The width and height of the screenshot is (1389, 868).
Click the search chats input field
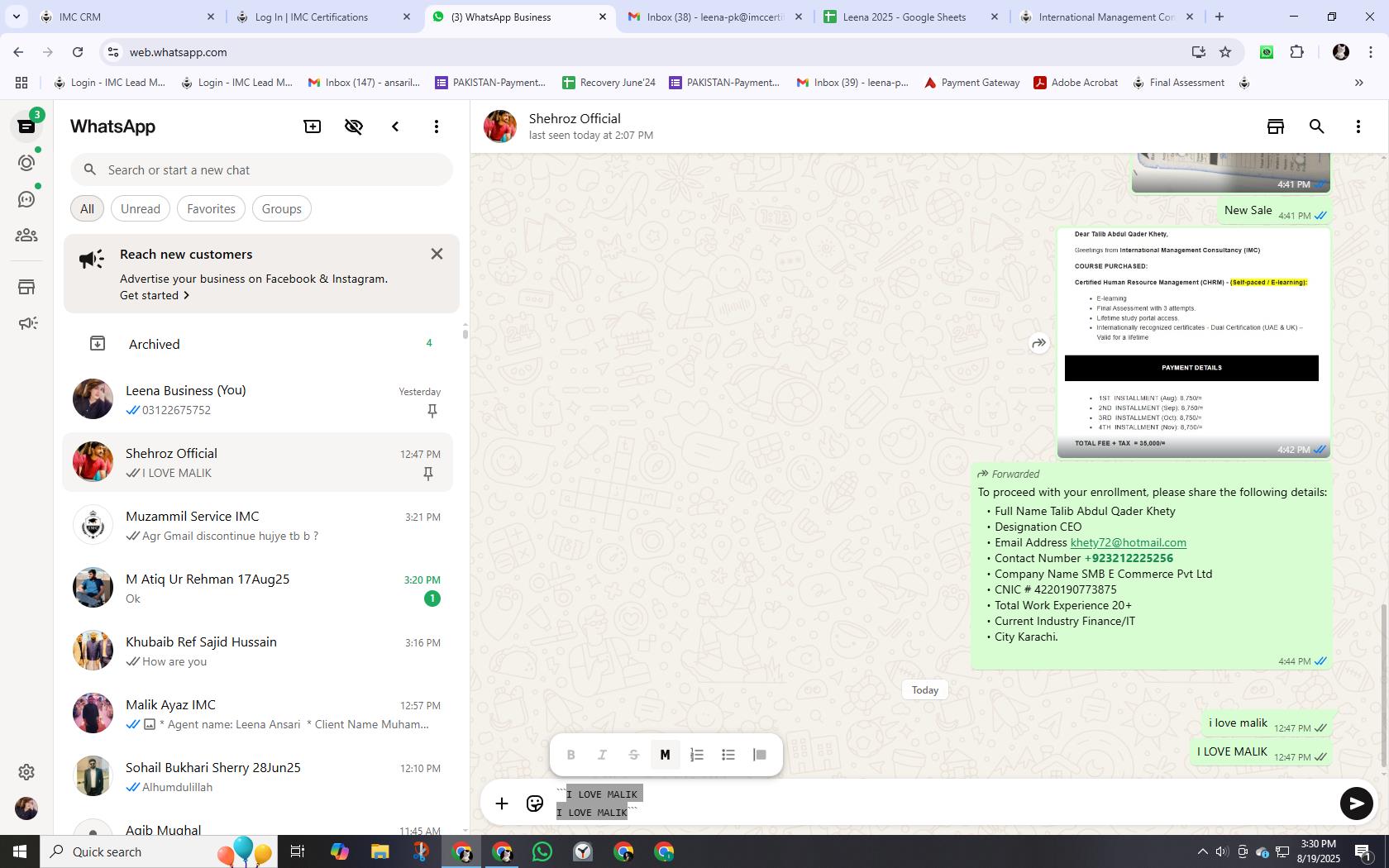(261, 169)
